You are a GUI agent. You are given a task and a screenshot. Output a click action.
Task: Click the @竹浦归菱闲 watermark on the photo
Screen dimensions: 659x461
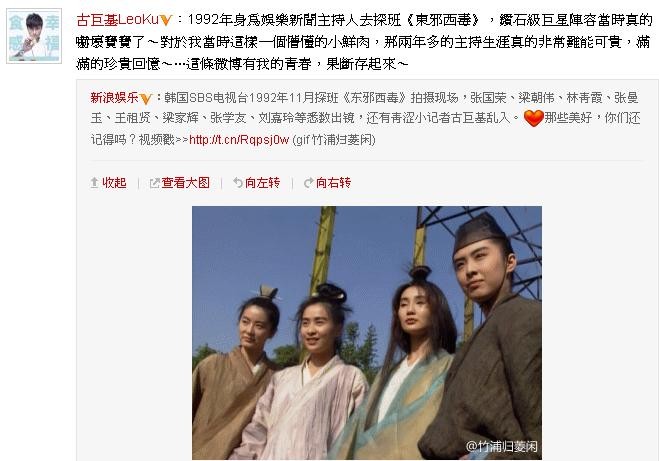(501, 446)
